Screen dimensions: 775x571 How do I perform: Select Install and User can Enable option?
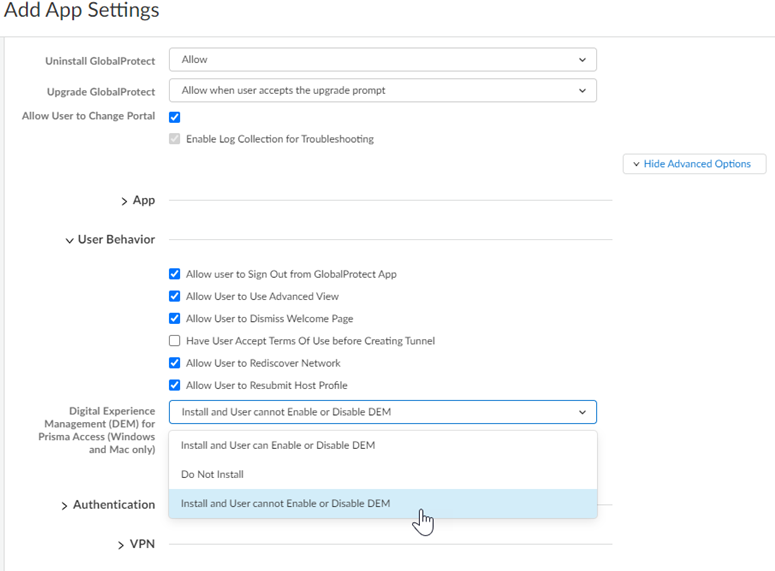278,445
